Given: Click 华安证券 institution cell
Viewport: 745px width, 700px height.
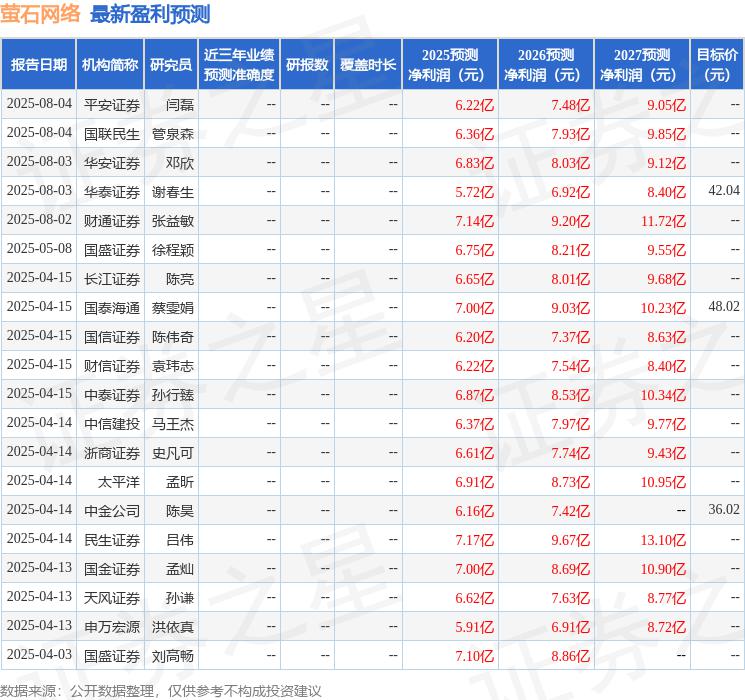Looking at the screenshot, I should [112, 163].
